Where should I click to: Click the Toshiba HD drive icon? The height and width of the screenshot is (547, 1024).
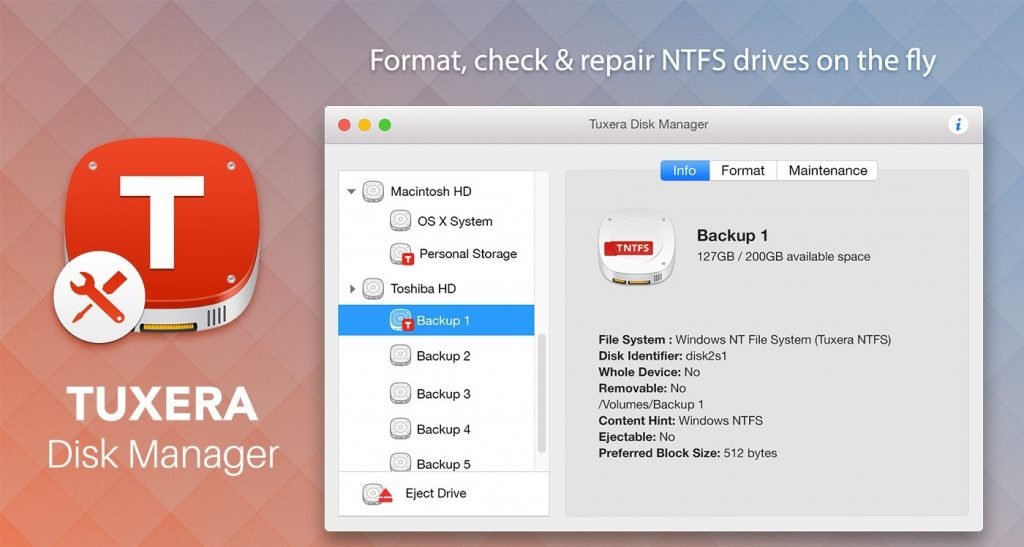[x=373, y=289]
